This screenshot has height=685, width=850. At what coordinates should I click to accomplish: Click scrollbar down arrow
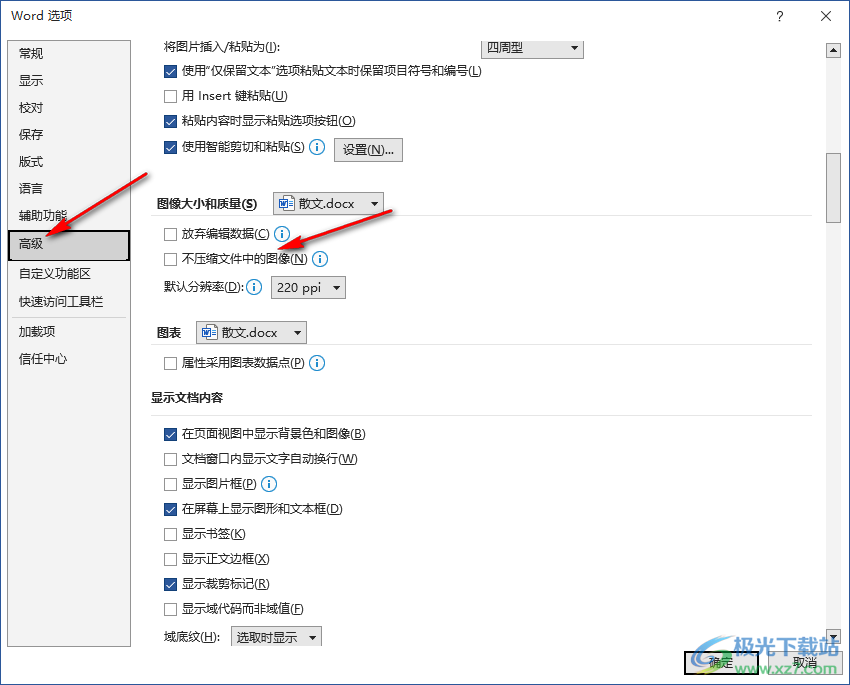tap(833, 636)
